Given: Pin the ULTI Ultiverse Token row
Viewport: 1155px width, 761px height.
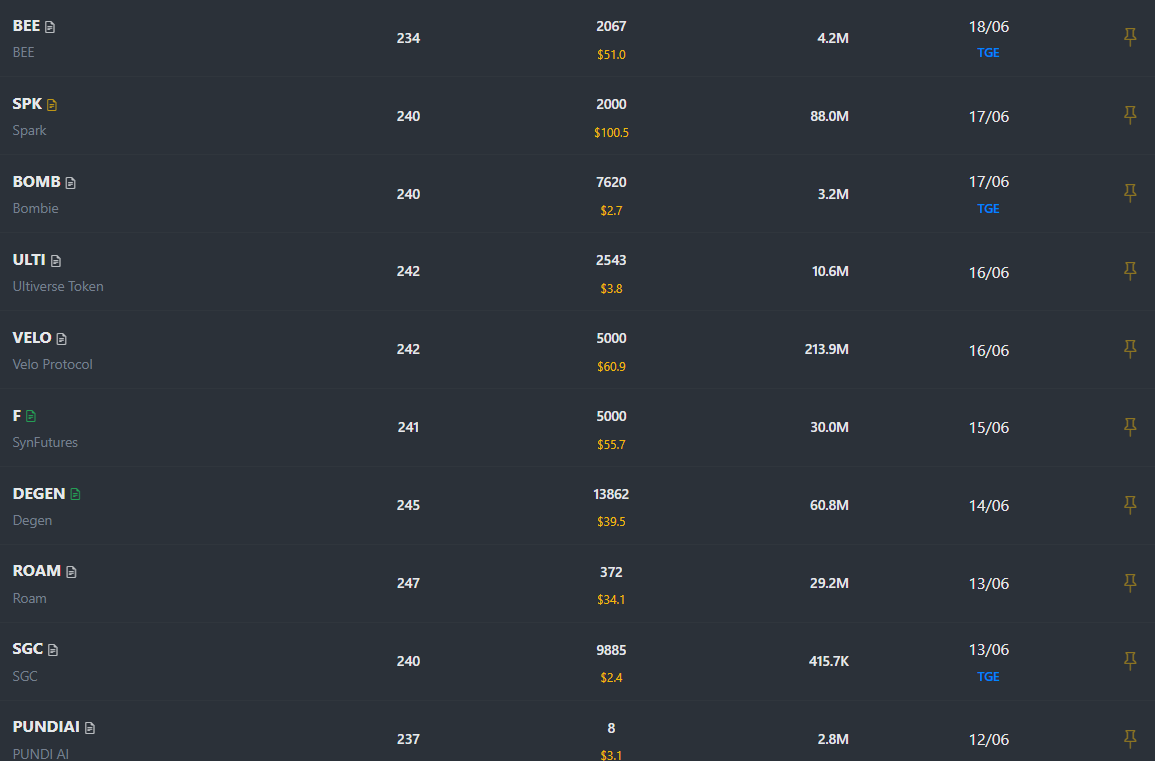Looking at the screenshot, I should point(1130,271).
